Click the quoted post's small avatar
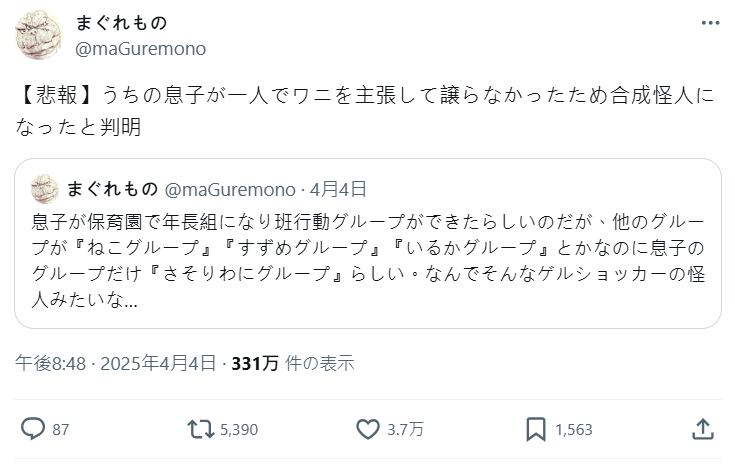Viewport: 735px width, 466px height. pos(44,188)
